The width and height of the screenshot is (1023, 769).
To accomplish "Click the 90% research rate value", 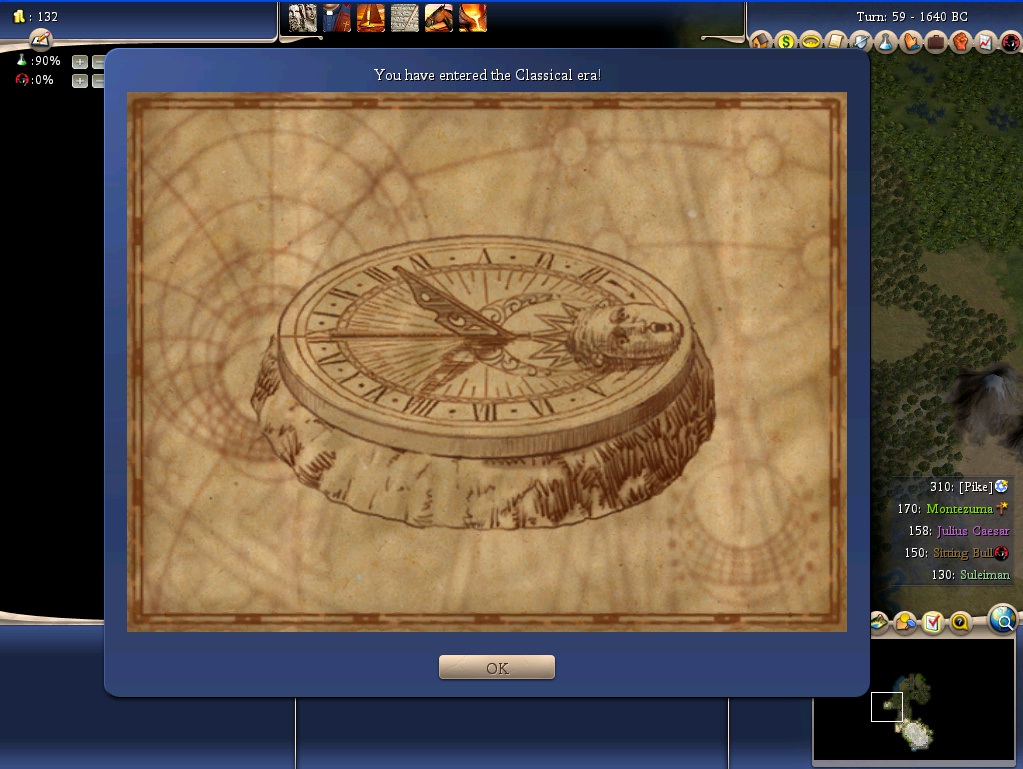I will tap(48, 61).
